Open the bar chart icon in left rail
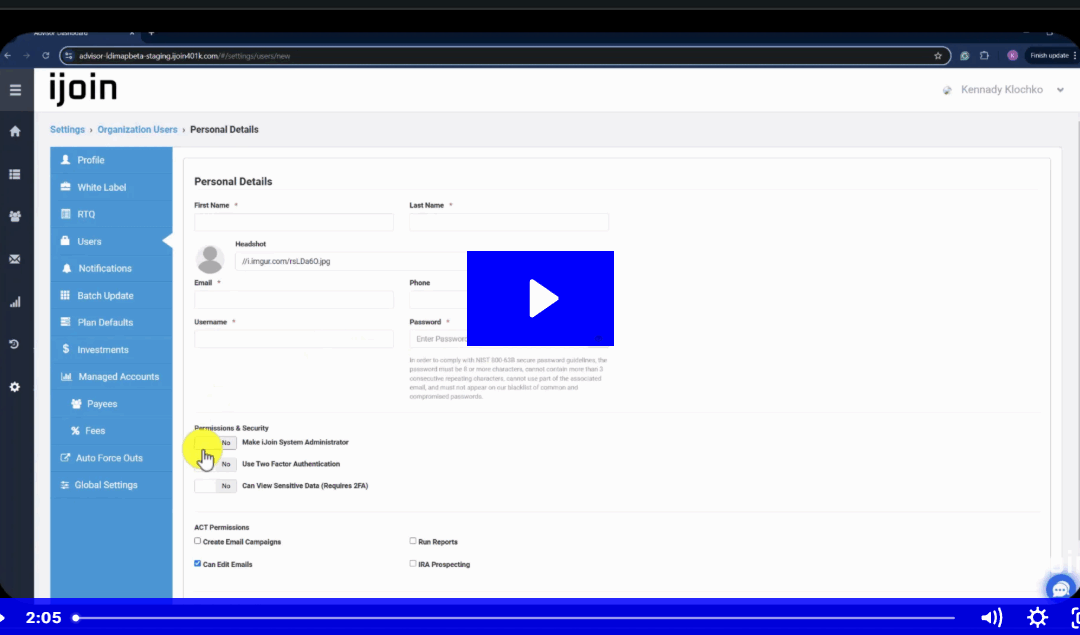The height and width of the screenshot is (635, 1080). [x=14, y=302]
